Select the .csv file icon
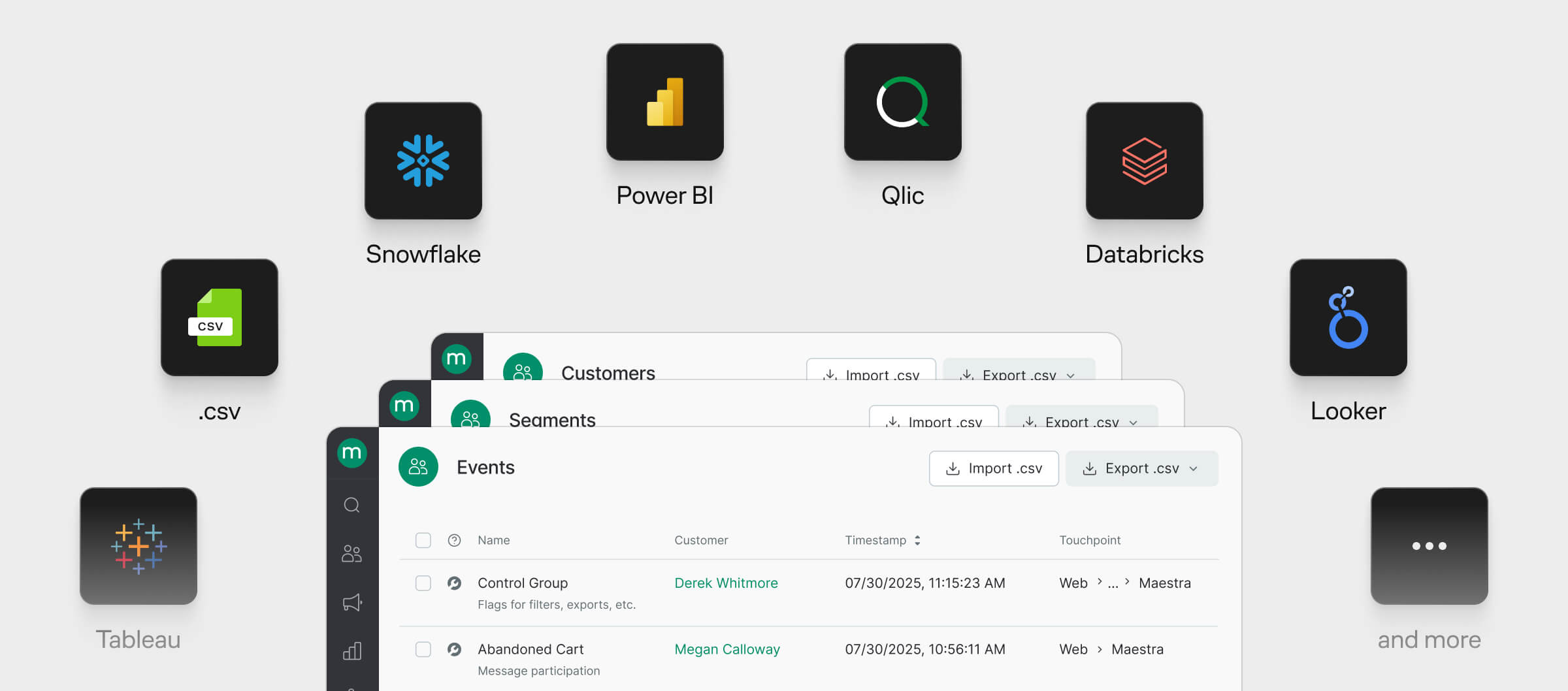The width and height of the screenshot is (1568, 691). point(220,318)
